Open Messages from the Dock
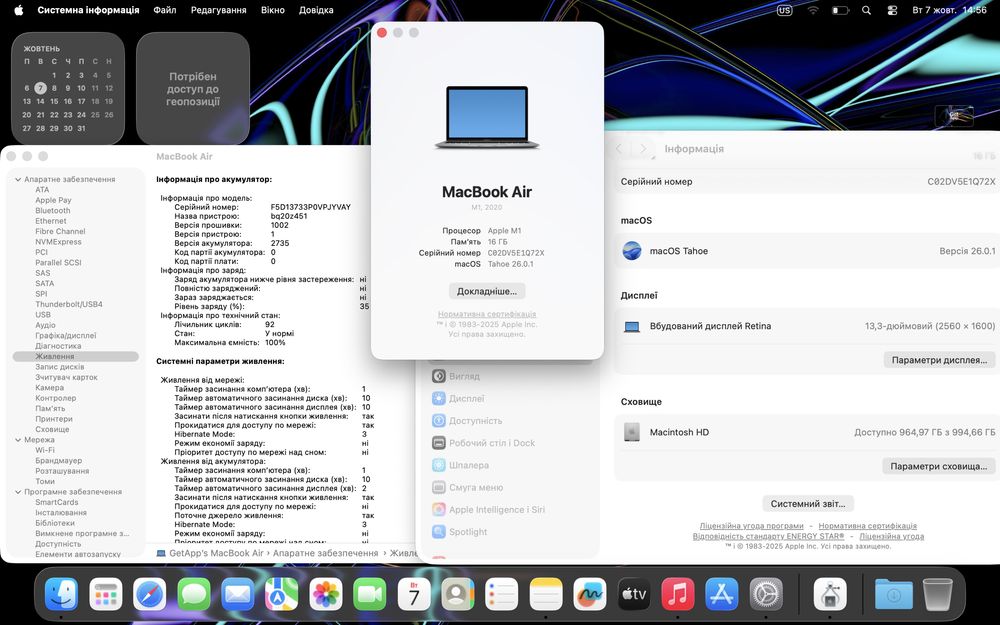The image size is (1000, 625). tap(194, 595)
